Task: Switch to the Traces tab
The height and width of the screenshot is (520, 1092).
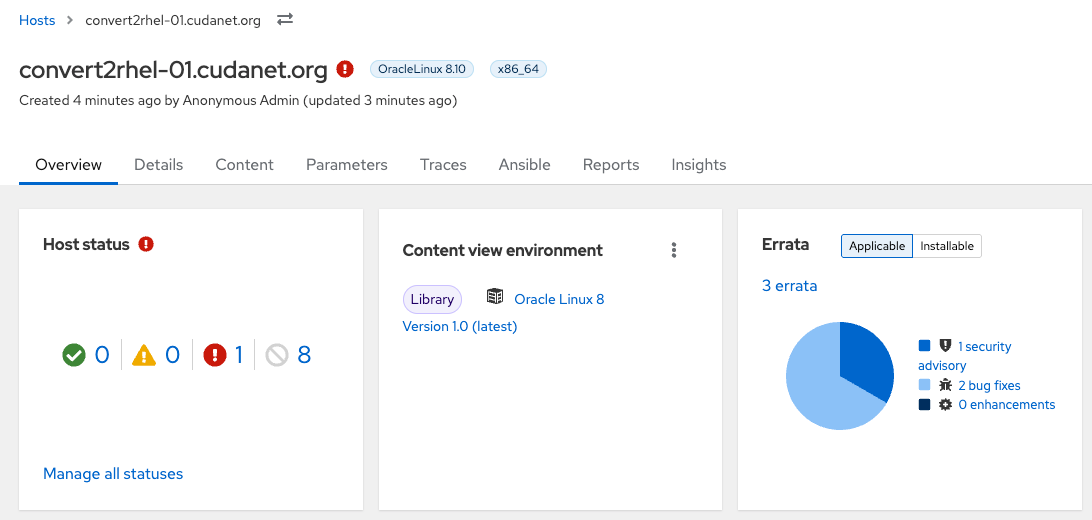Action: pos(443,165)
